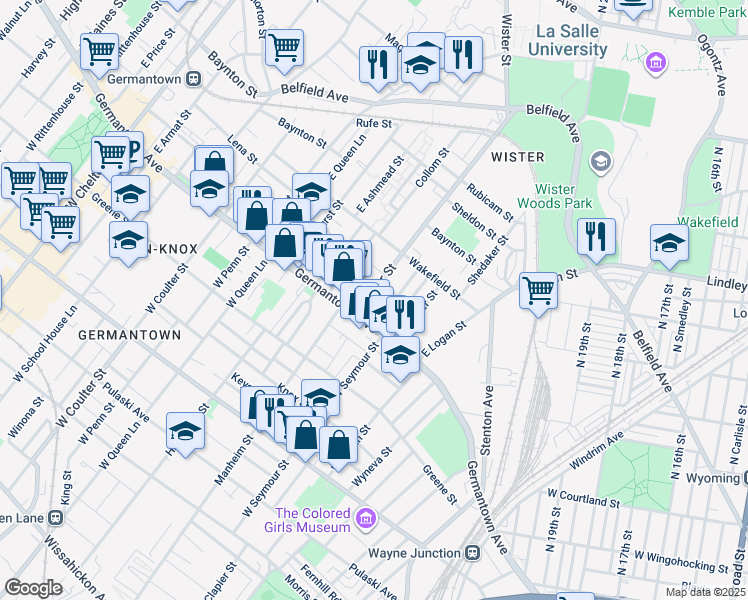Click the Wissahickon street label
748x600 pixels.
(x=75, y=567)
